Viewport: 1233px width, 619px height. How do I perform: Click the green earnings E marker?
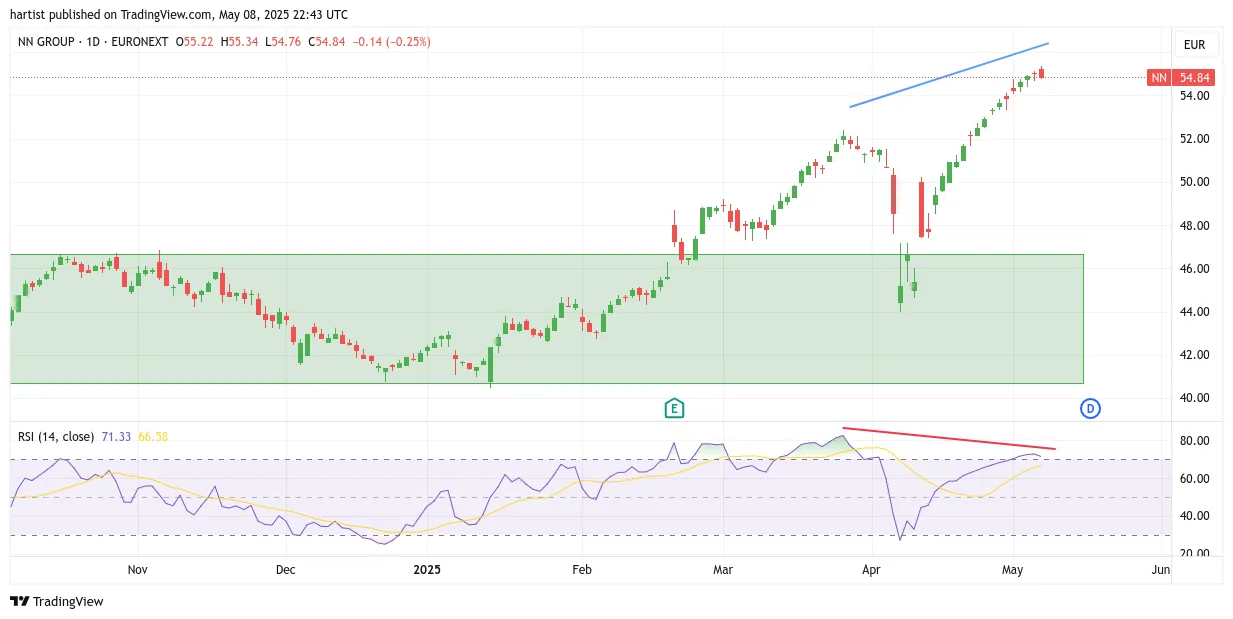point(675,408)
